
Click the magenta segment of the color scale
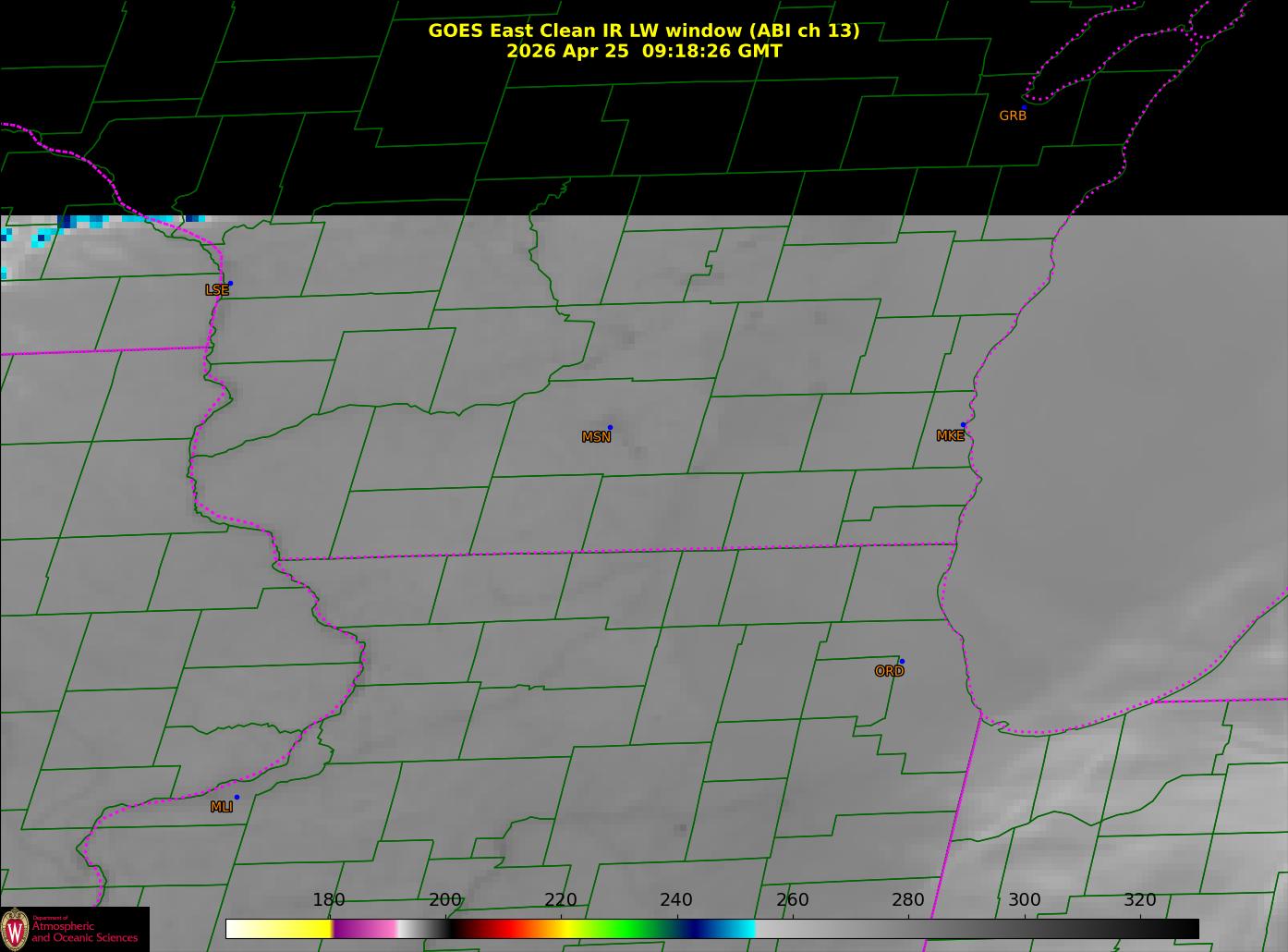point(365,928)
